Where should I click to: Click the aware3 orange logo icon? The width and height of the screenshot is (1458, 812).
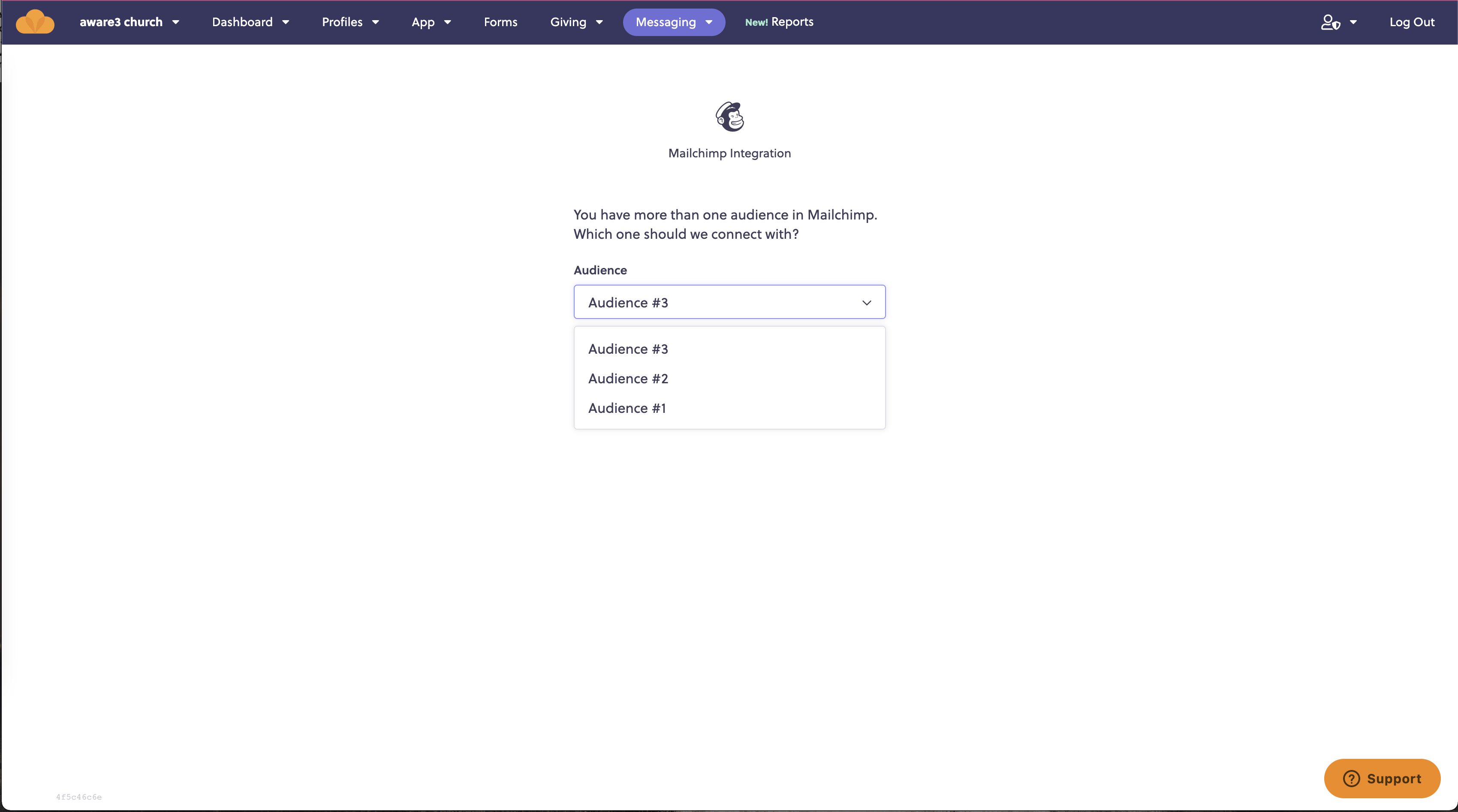click(x=35, y=22)
